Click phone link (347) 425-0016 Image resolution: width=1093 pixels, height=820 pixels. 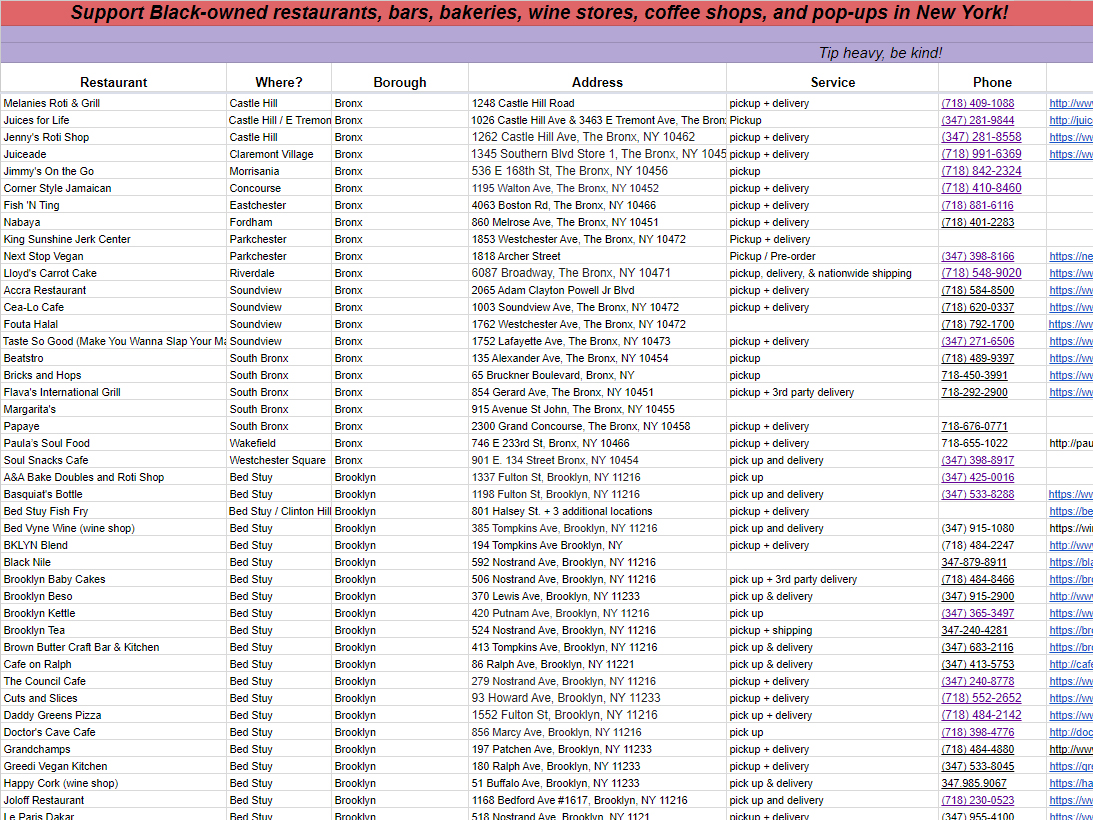click(978, 477)
